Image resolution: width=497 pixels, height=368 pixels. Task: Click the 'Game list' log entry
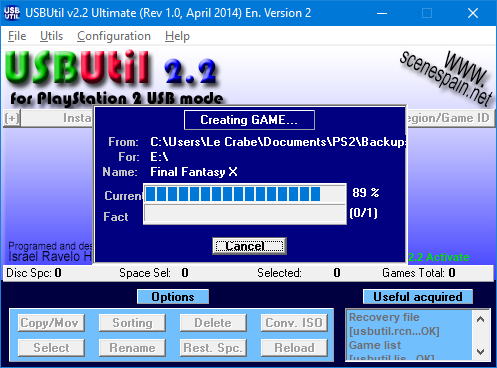375,345
